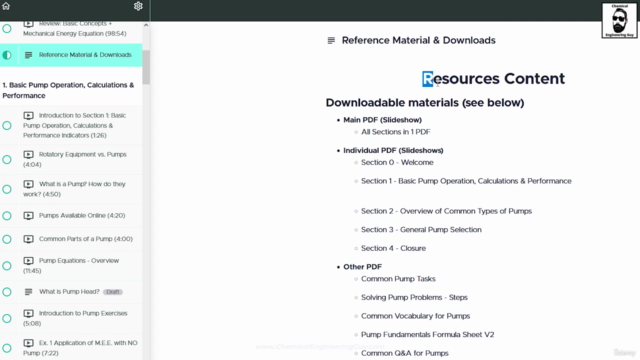
Task: Click the Chemical Engineering Guy logo thumbnail
Action: pos(619,20)
